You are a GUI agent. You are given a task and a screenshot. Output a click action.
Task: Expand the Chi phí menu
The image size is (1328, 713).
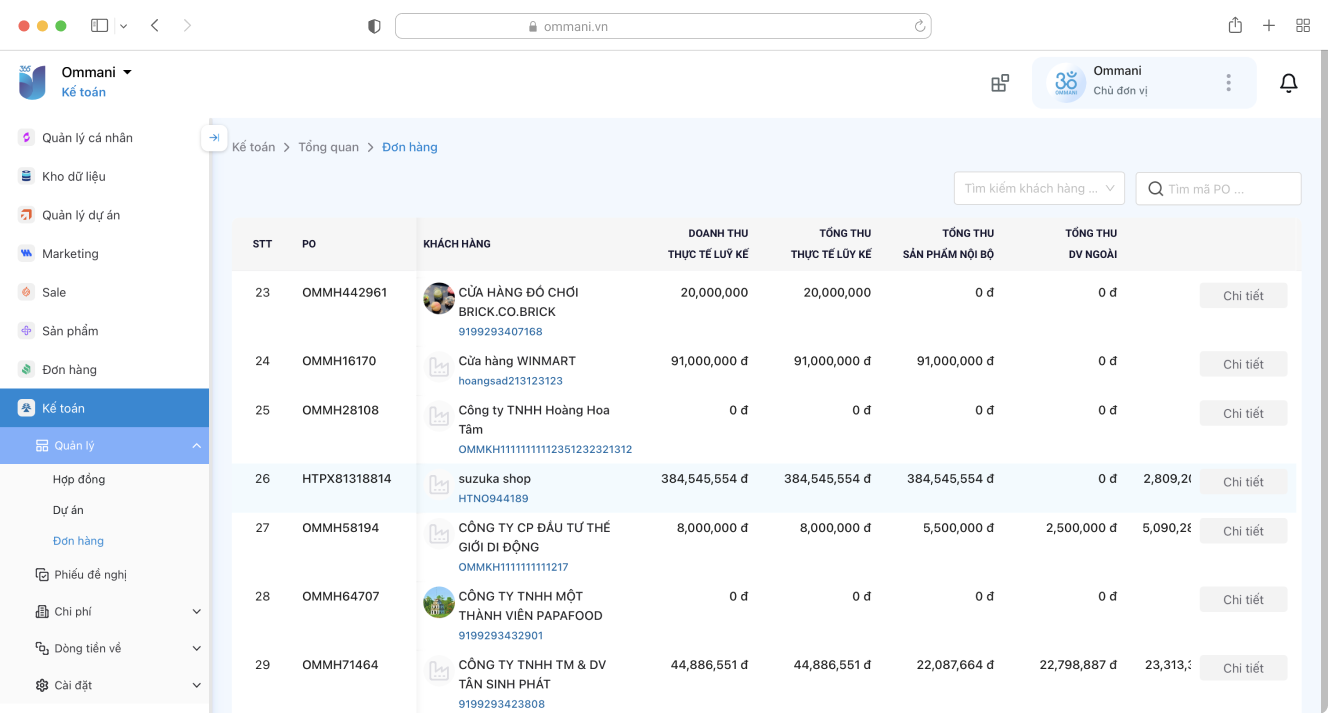[x=196, y=612]
